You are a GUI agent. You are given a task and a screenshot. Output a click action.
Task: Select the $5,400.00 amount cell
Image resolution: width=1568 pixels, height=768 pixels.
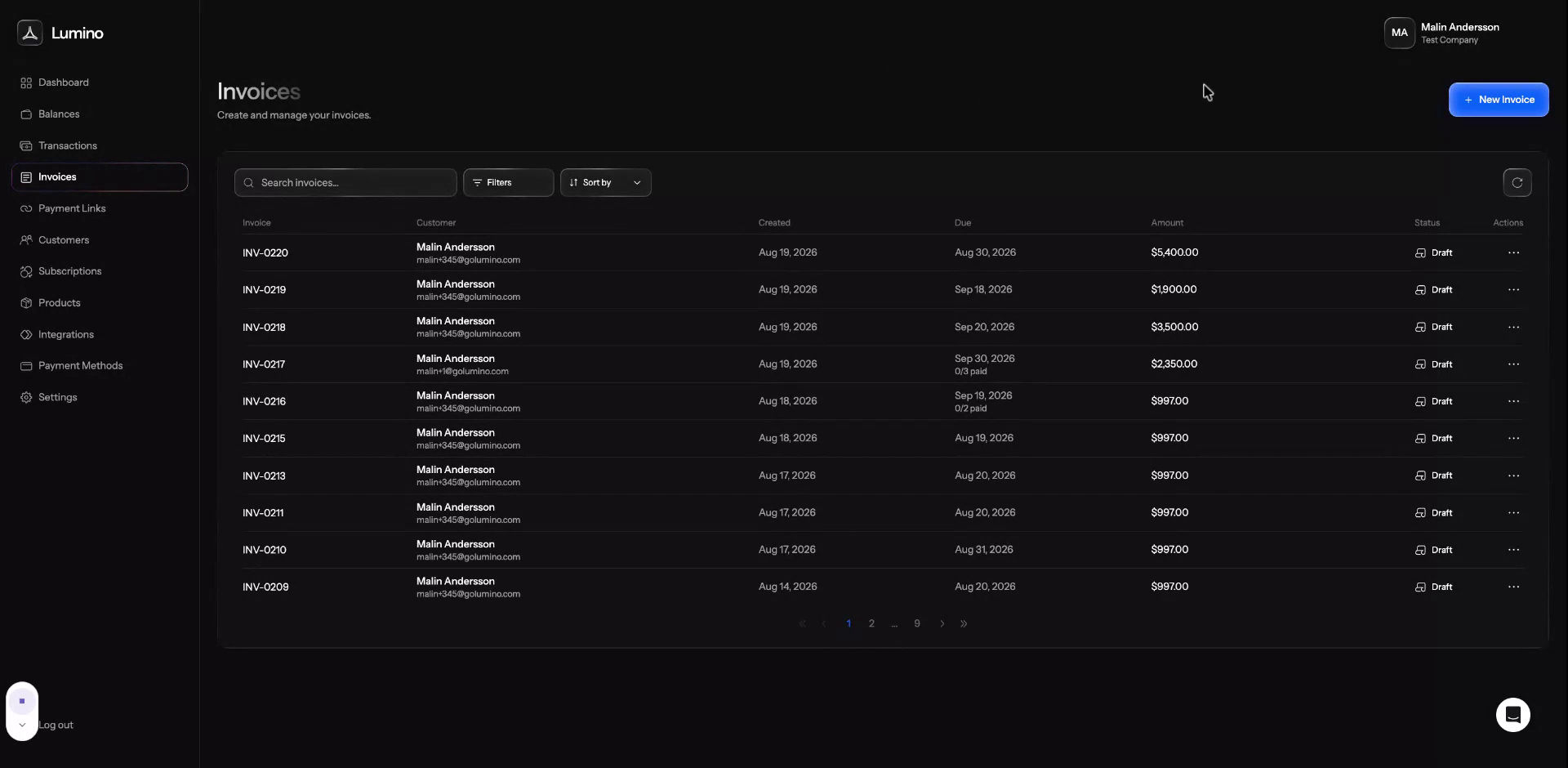pyautogui.click(x=1174, y=252)
